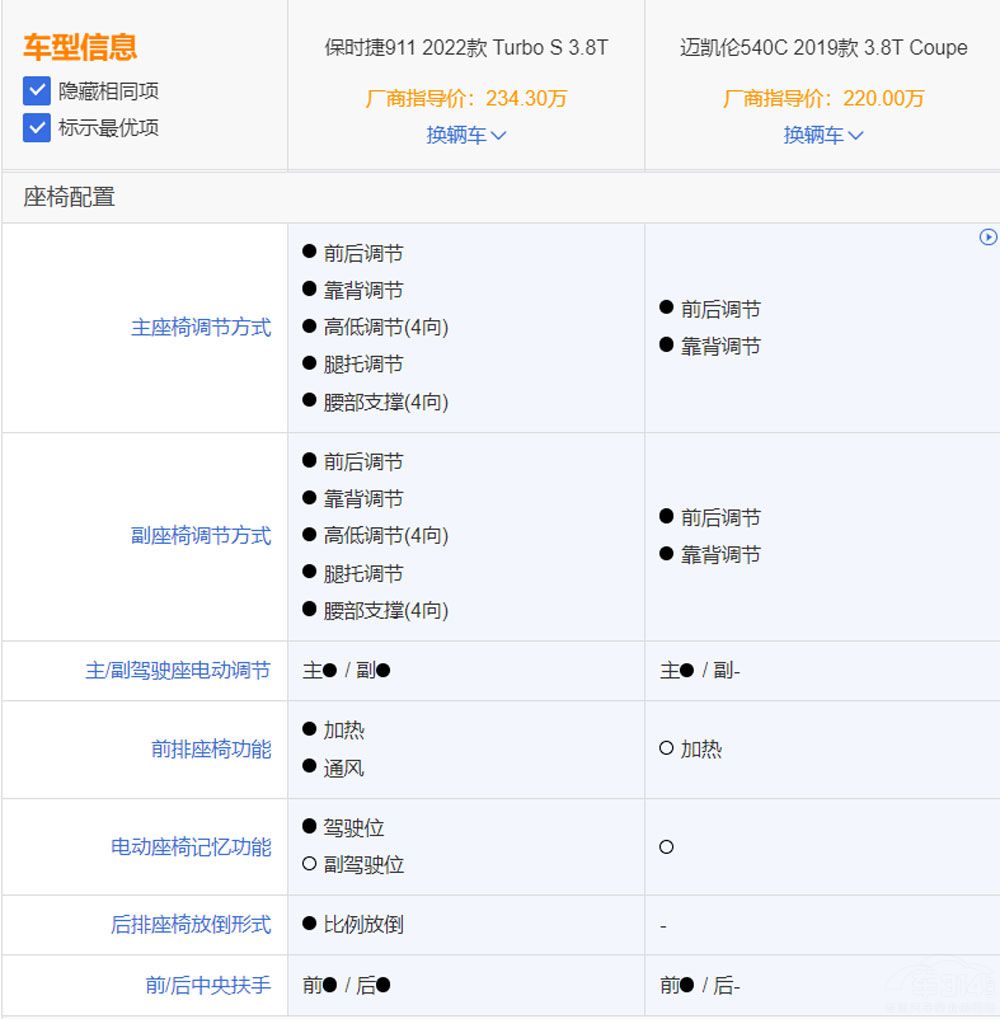Click the small play icon at top right
This screenshot has width=1000, height=1019.
[988, 237]
